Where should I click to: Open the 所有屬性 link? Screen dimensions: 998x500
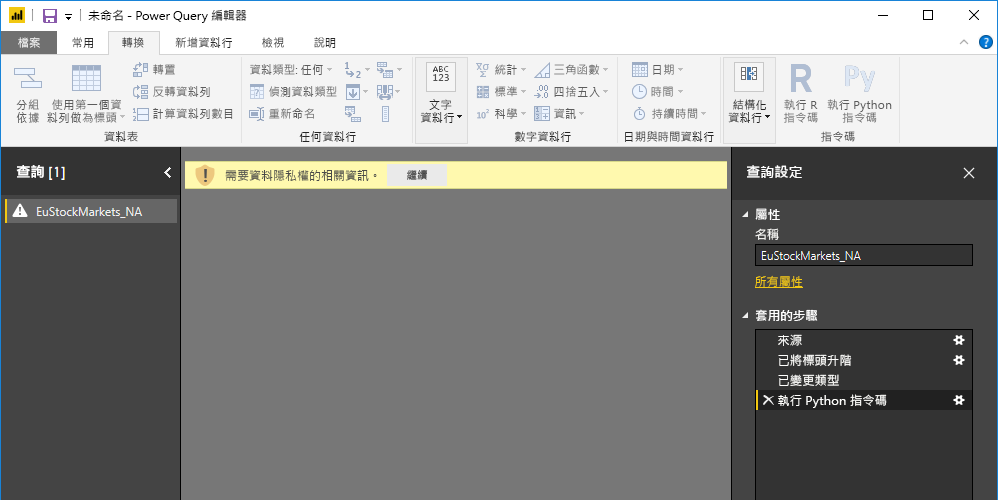(778, 282)
